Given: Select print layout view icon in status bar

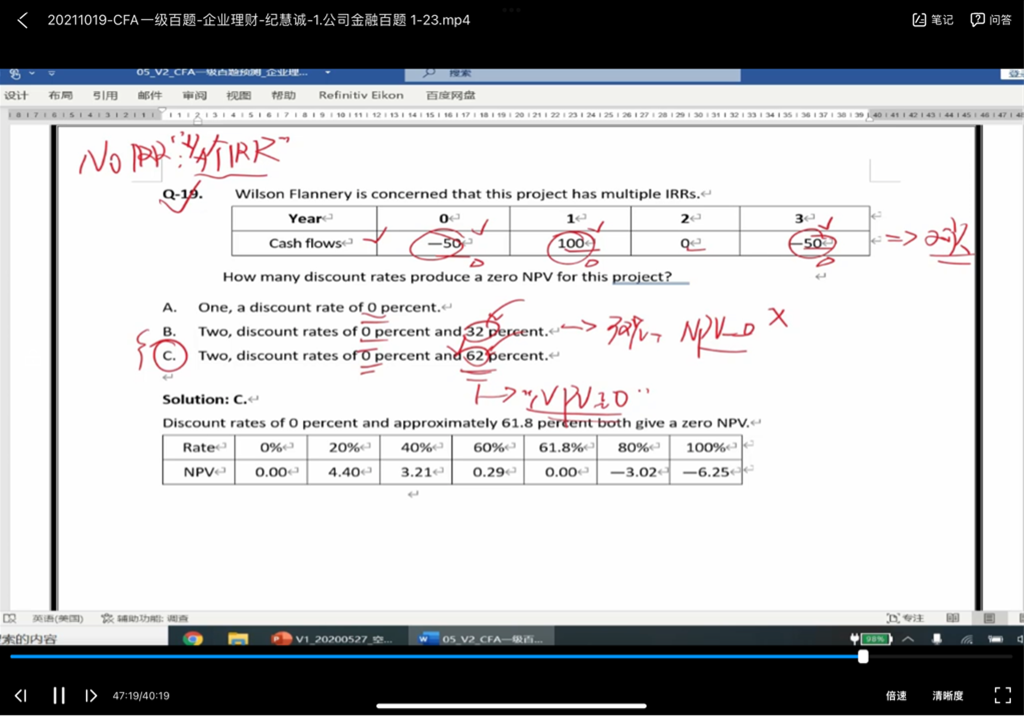Looking at the screenshot, I should [x=989, y=618].
